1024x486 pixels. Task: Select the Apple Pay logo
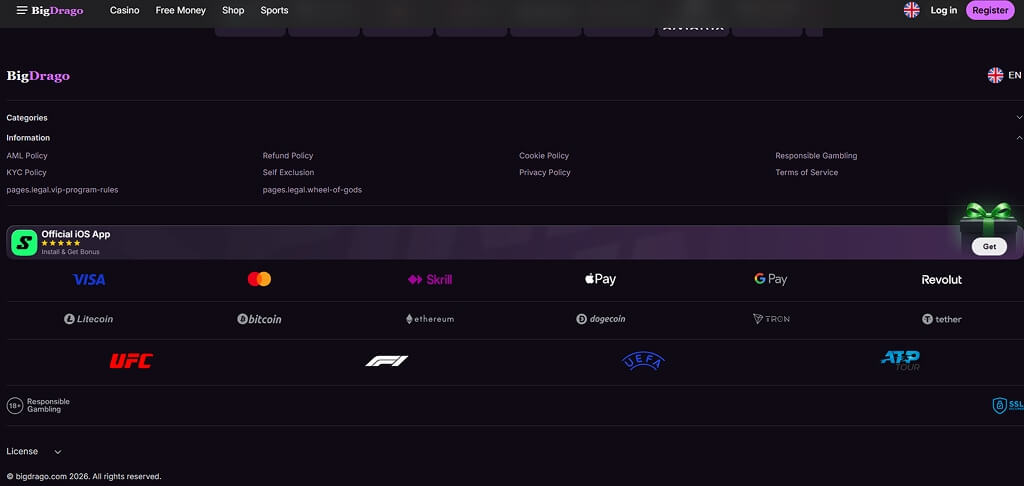600,279
